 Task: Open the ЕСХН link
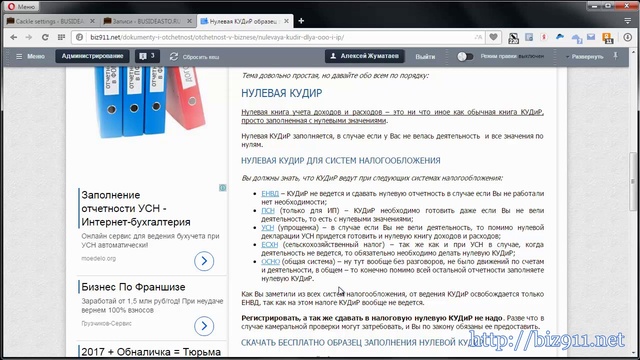pyautogui.click(x=269, y=244)
